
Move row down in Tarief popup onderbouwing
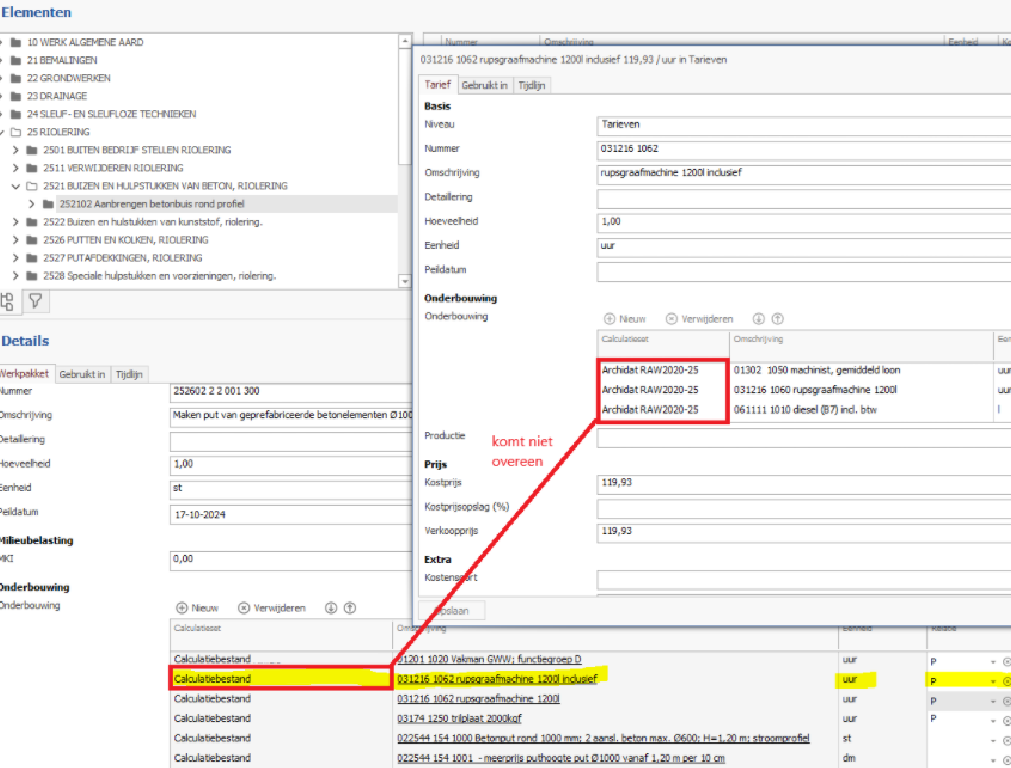coord(758,319)
